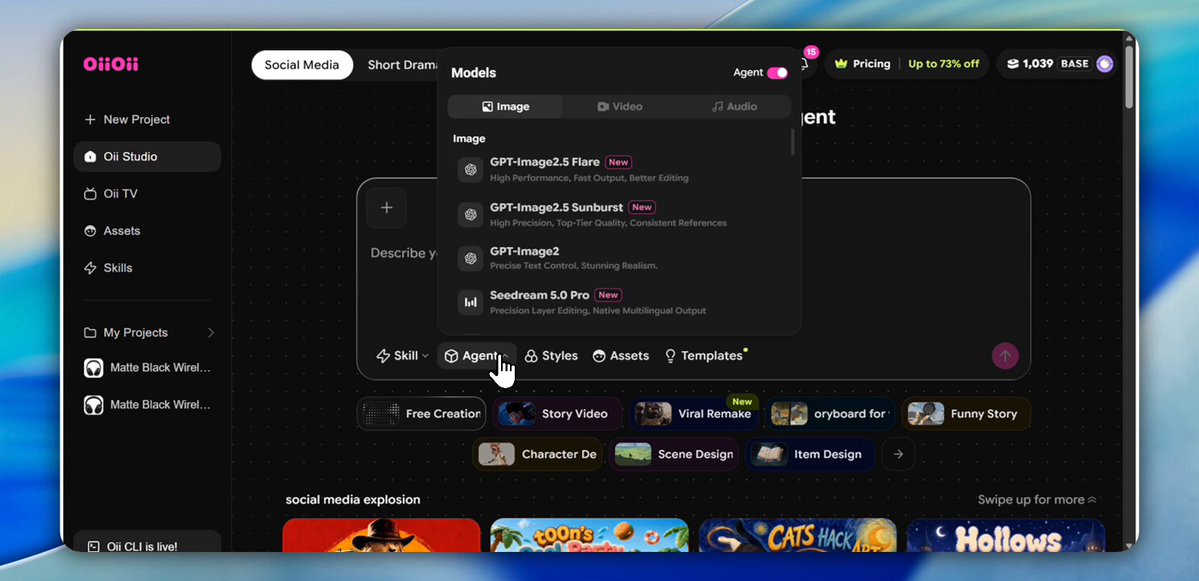Screen dimensions: 1199x581
Task: Open Skills in the sidebar
Action: tap(108, 268)
